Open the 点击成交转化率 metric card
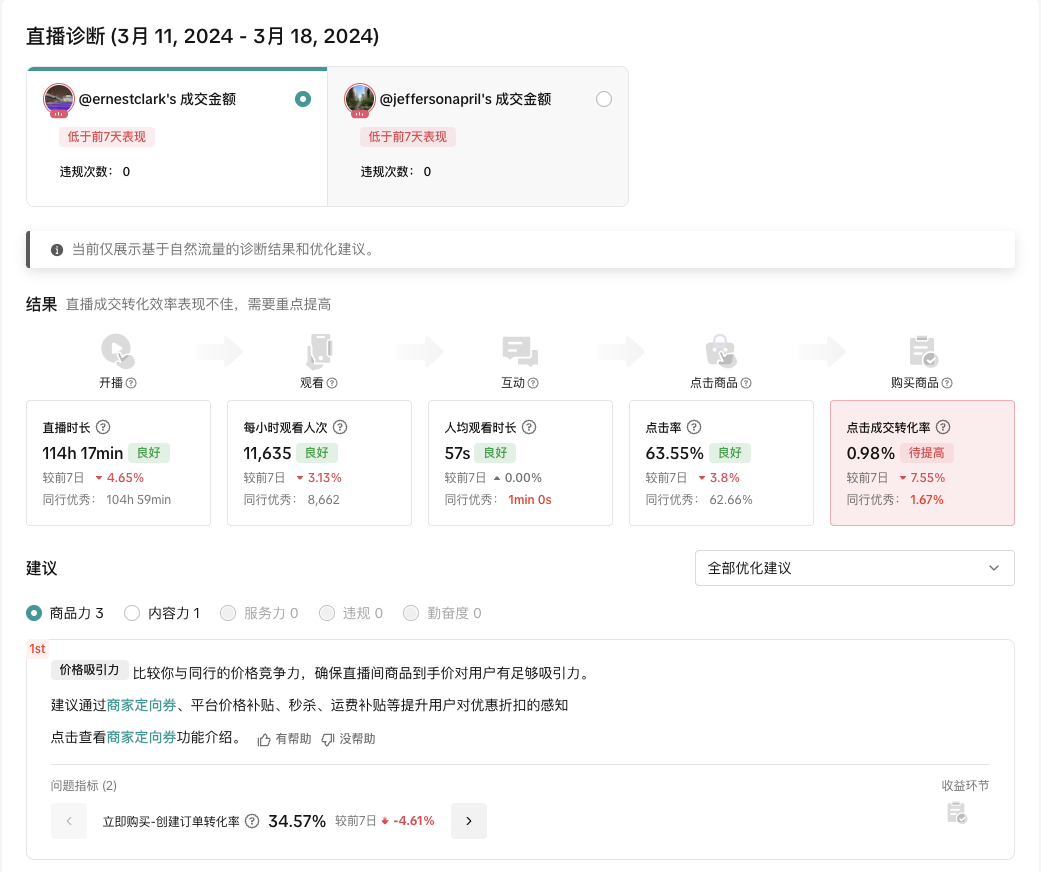Viewport: 1041px width, 872px height. [922, 463]
